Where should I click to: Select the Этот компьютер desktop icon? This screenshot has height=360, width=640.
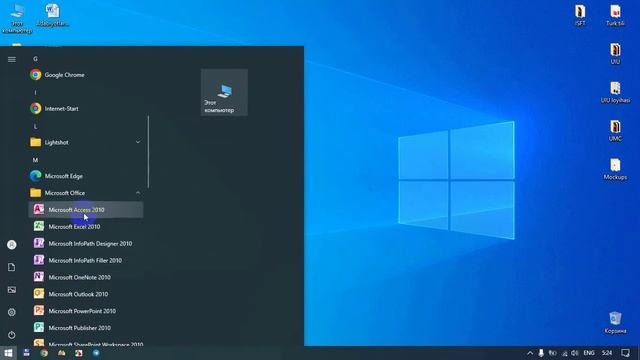tap(17, 18)
